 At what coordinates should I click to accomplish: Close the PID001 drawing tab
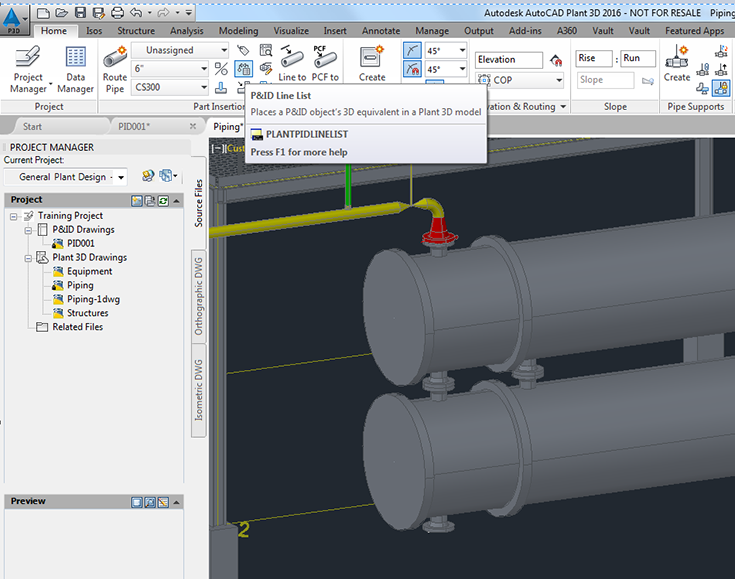pyautogui.click(x=193, y=126)
